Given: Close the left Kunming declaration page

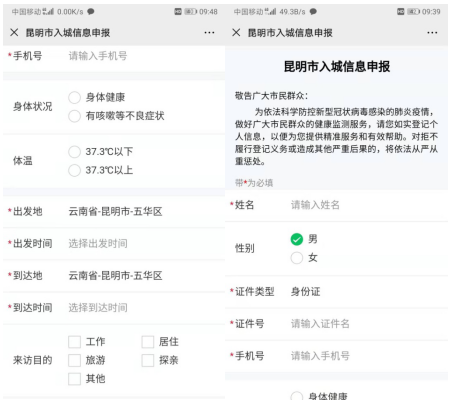Looking at the screenshot, I should [14, 32].
